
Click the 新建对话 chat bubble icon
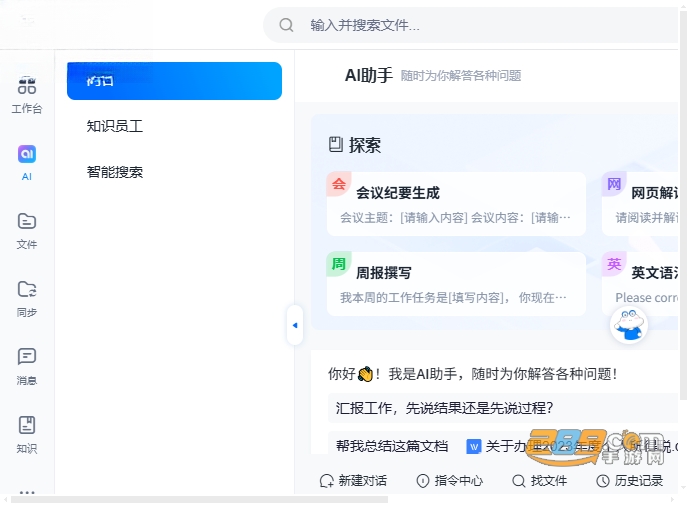click(327, 481)
